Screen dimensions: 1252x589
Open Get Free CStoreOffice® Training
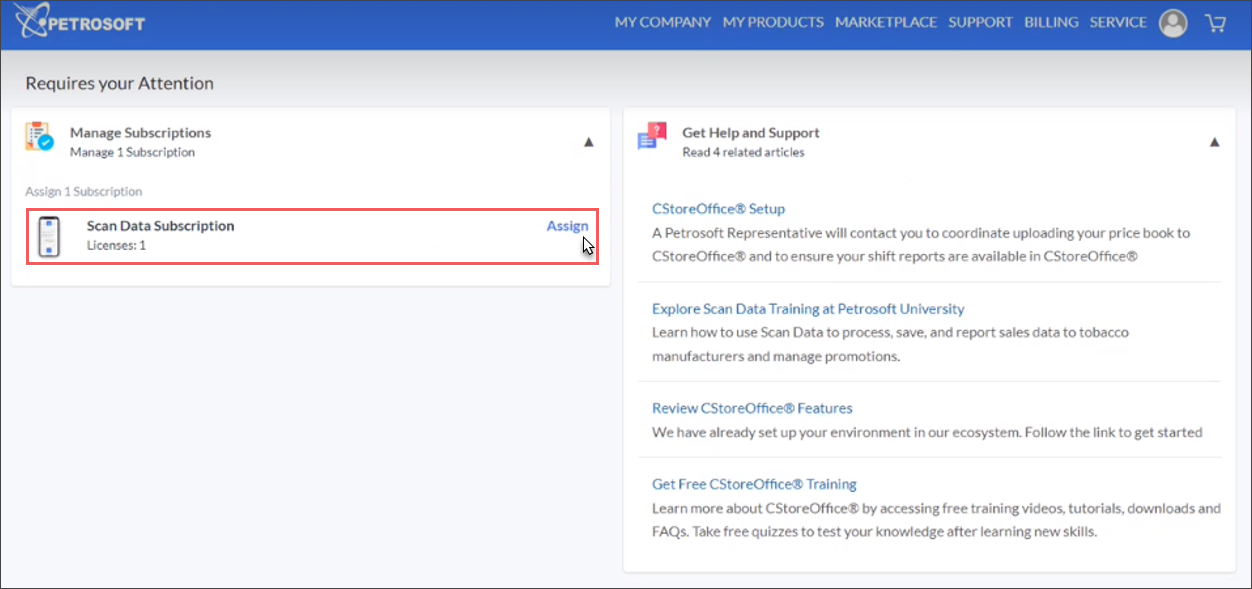point(754,484)
